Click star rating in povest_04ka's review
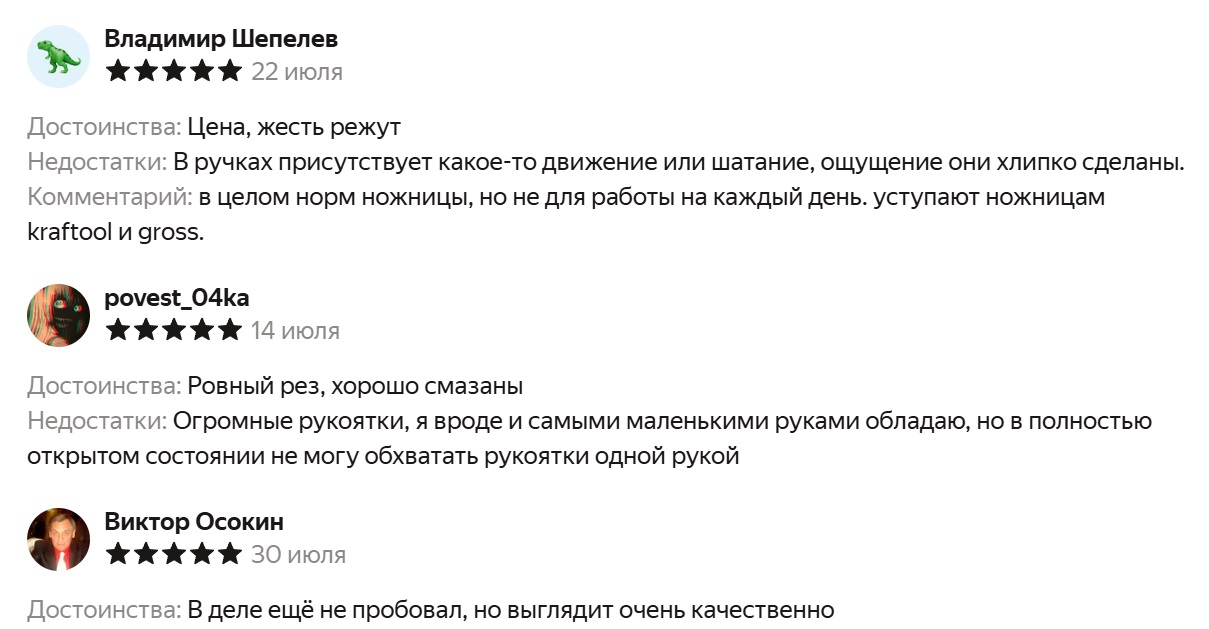The width and height of the screenshot is (1209, 629). [174, 330]
